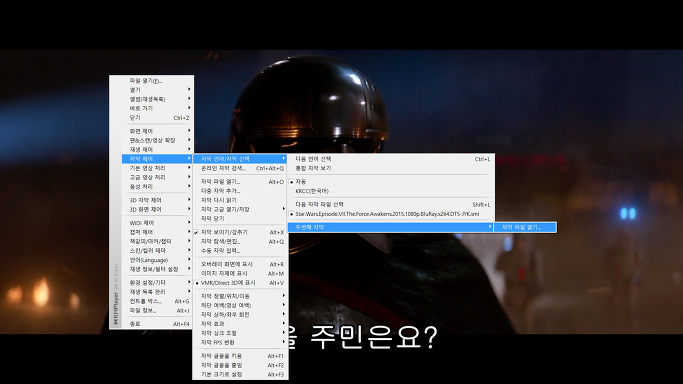Open '언어(Language)' submenu
The height and width of the screenshot is (384, 683).
pyautogui.click(x=157, y=260)
